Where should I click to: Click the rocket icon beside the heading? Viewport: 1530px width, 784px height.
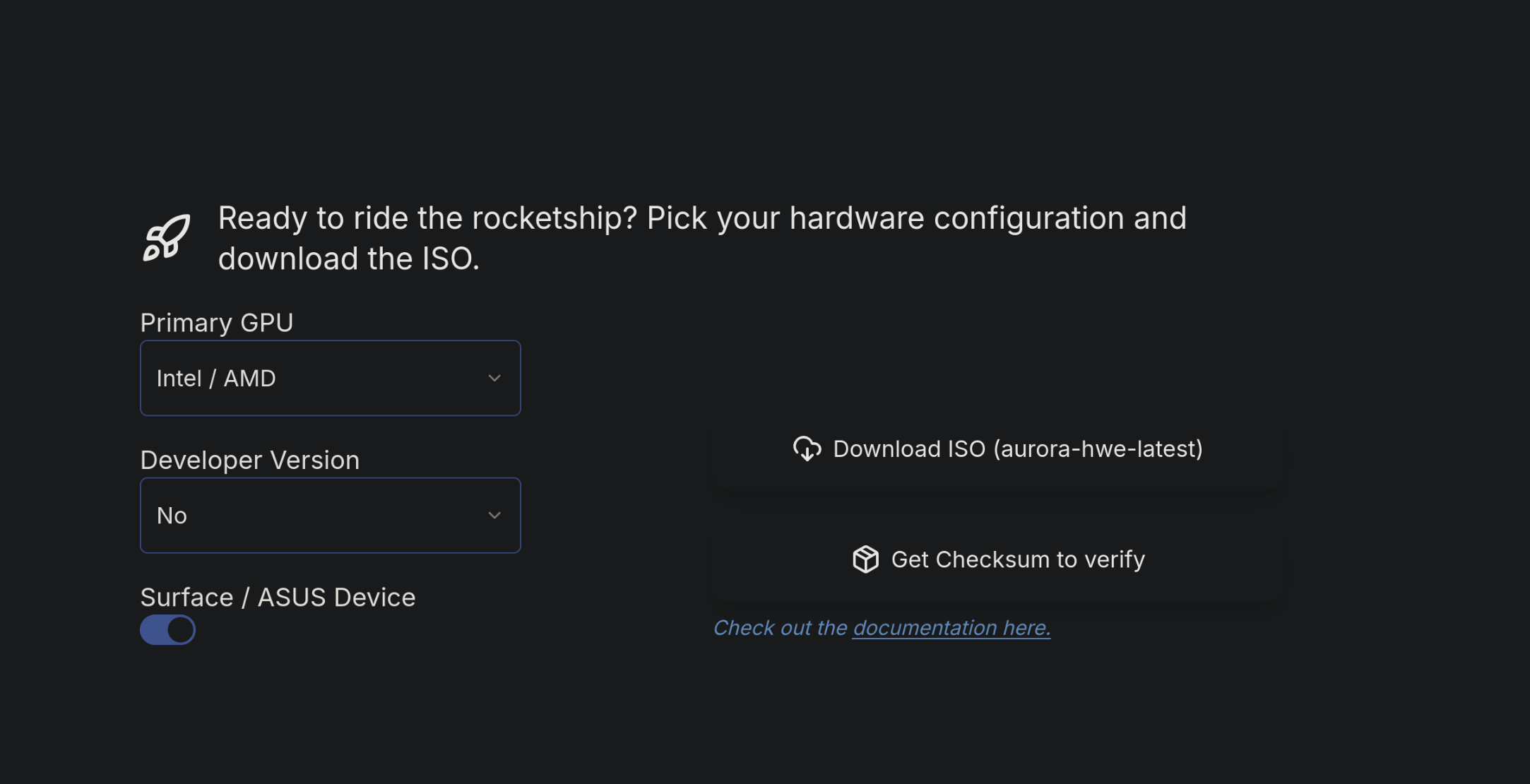tap(167, 238)
